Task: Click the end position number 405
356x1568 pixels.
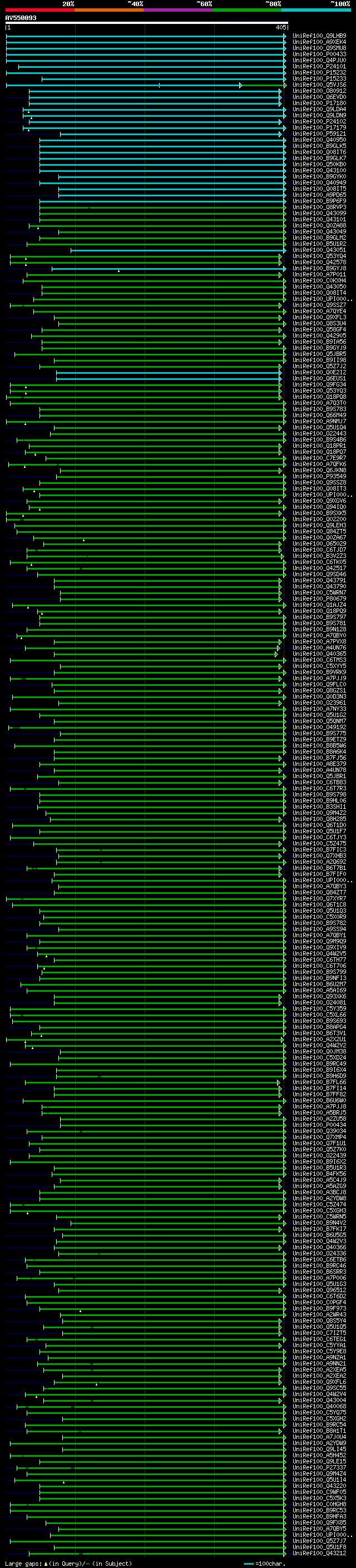Action: click(x=280, y=27)
